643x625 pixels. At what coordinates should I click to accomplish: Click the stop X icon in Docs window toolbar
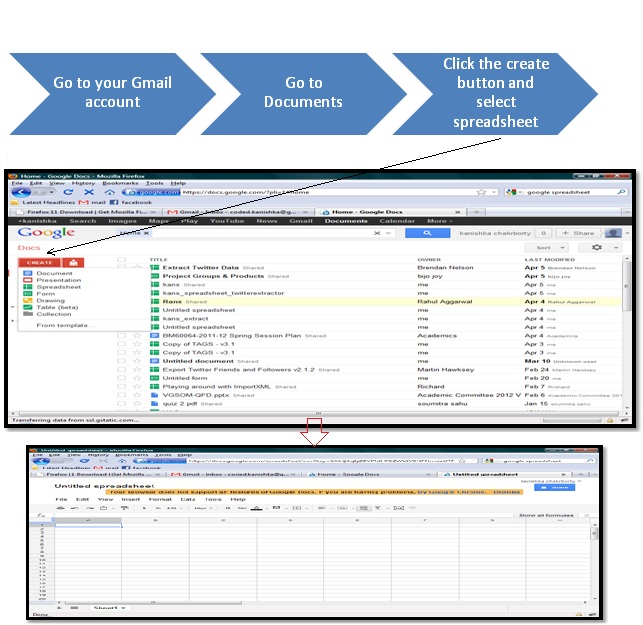(x=89, y=192)
